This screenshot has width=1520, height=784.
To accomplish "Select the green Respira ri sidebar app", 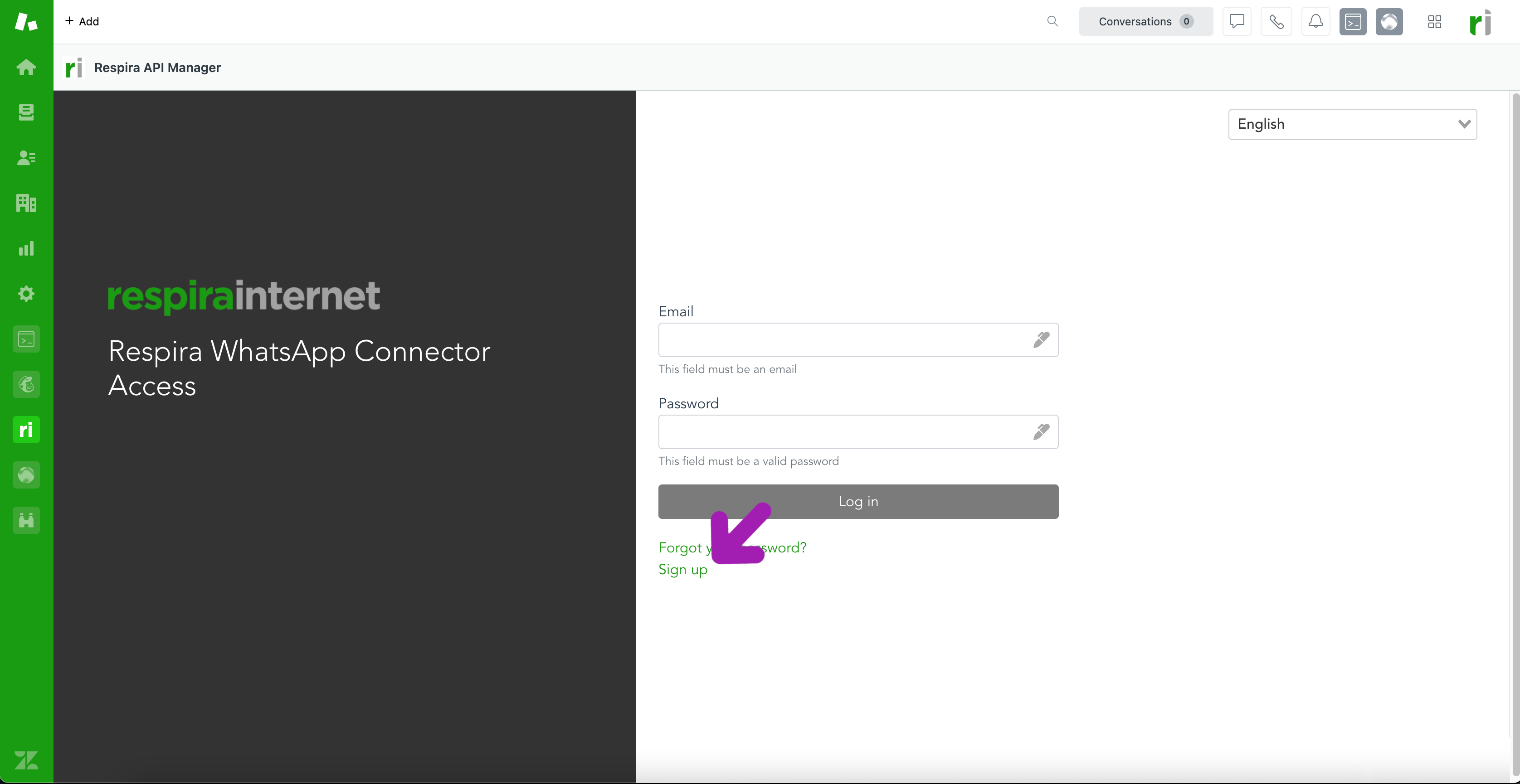I will [x=26, y=430].
